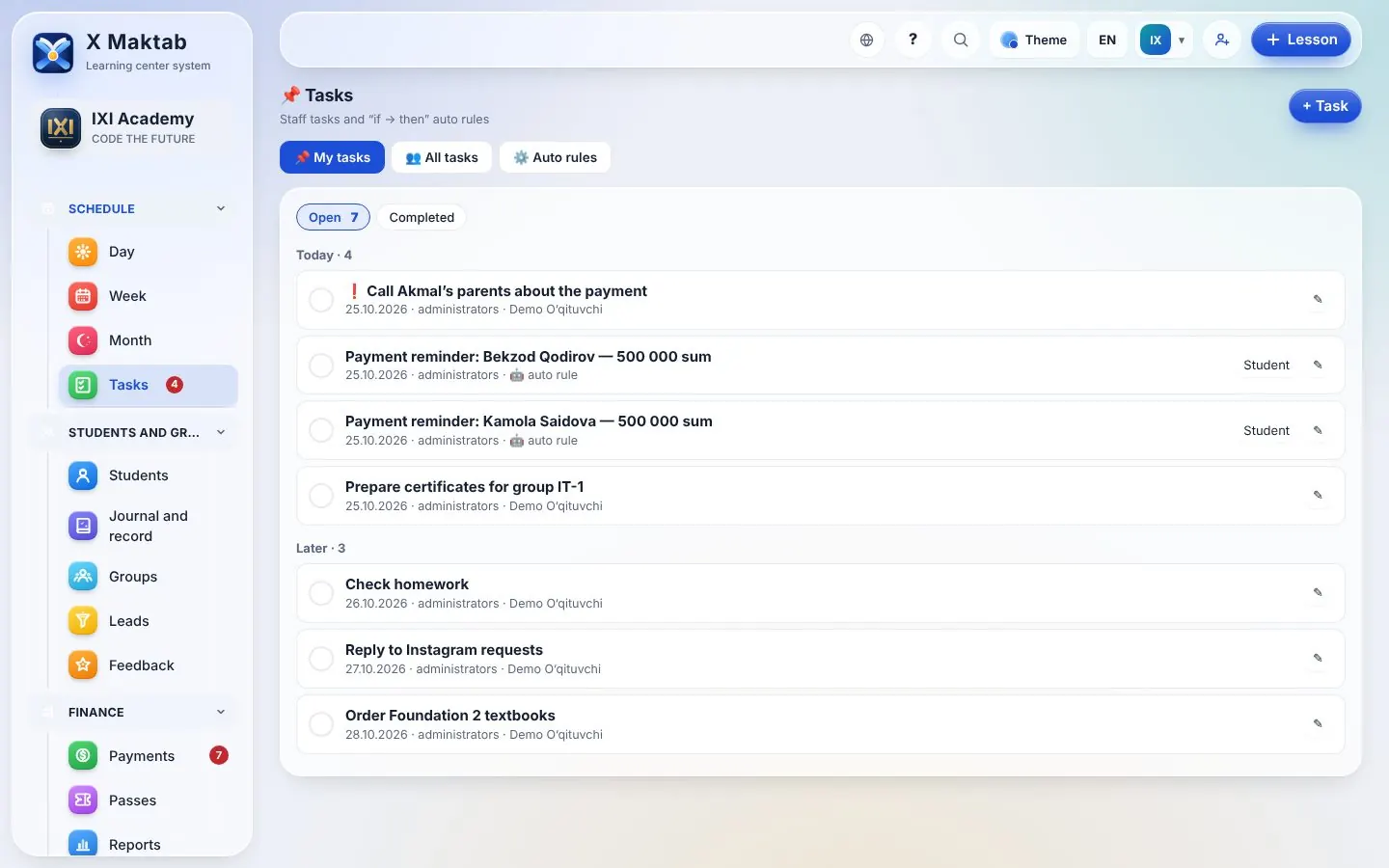This screenshot has width=1389, height=868.
Task: Mark Bekzod Qodirov payment reminder complete
Action: [x=321, y=366]
